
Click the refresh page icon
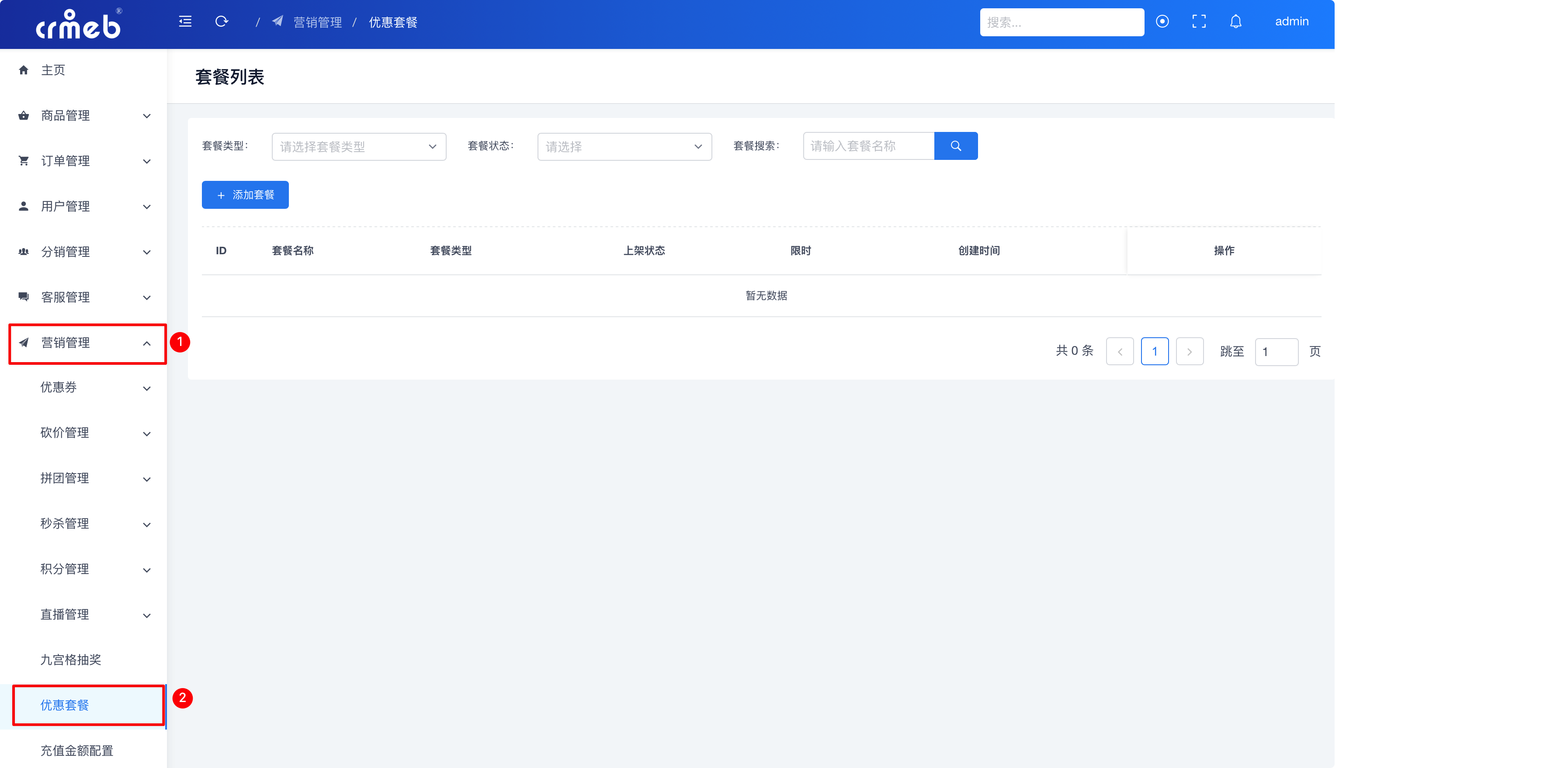tap(222, 22)
